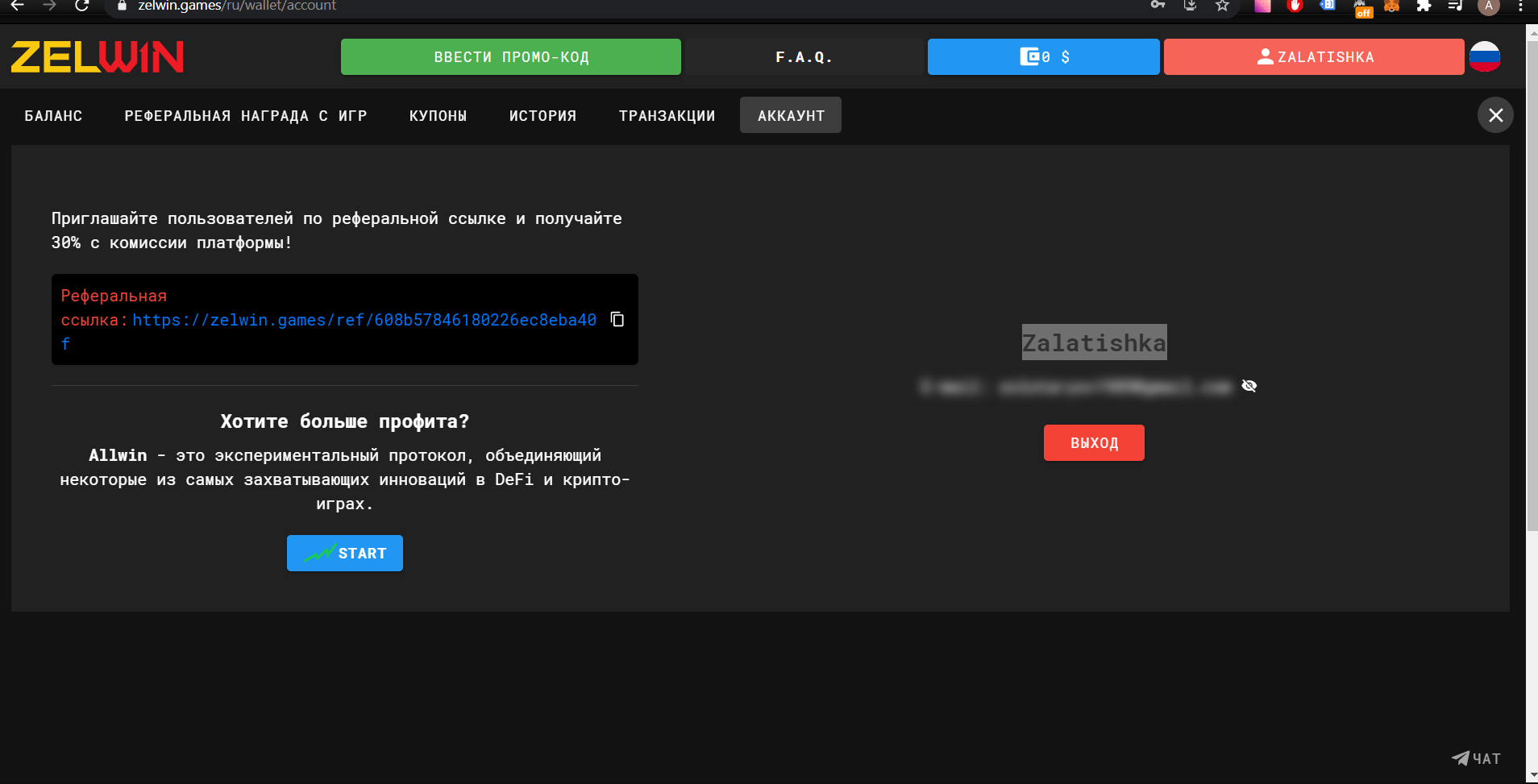Copy the referral link with the copy icon
The width and height of the screenshot is (1538, 784).
click(x=617, y=320)
